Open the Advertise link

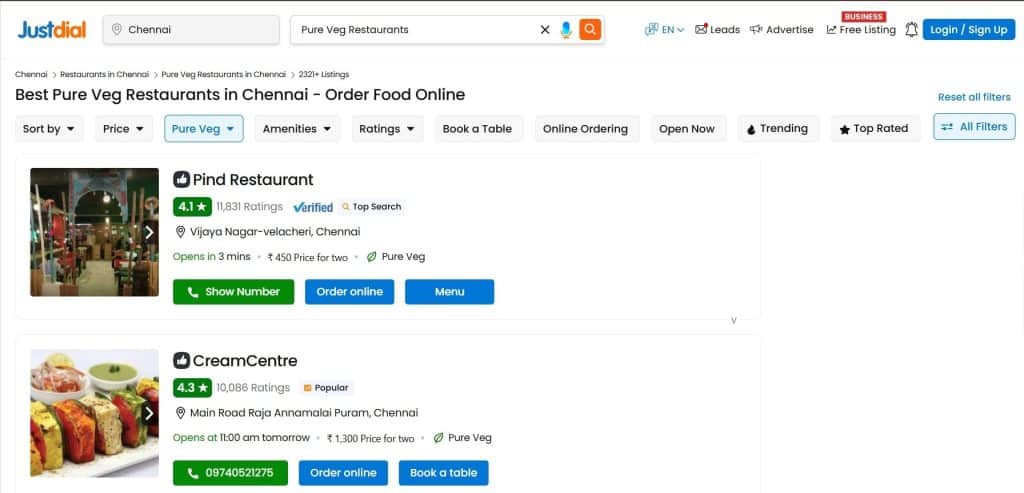pos(782,29)
